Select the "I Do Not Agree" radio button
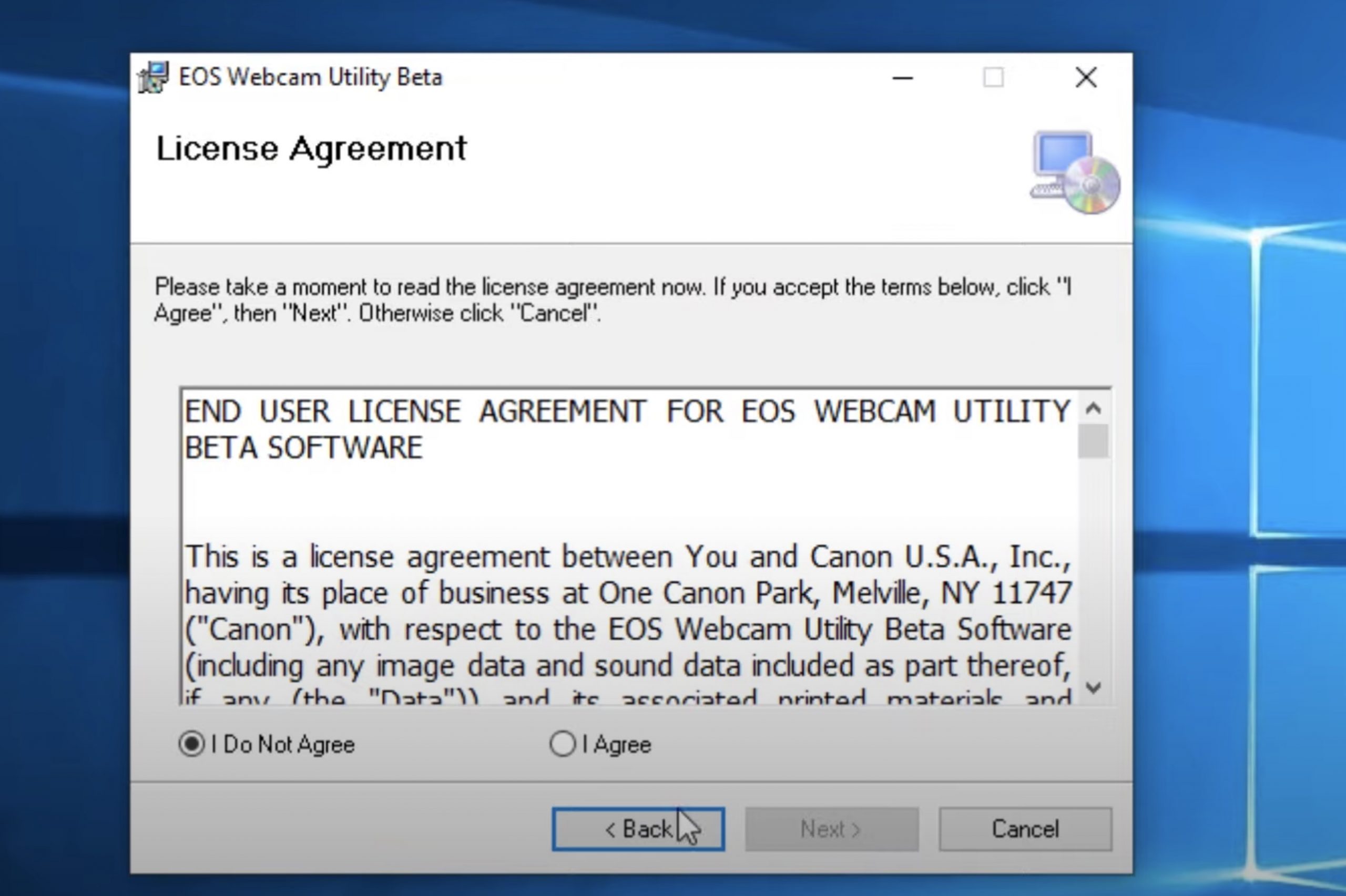Image resolution: width=1346 pixels, height=896 pixels. (191, 744)
